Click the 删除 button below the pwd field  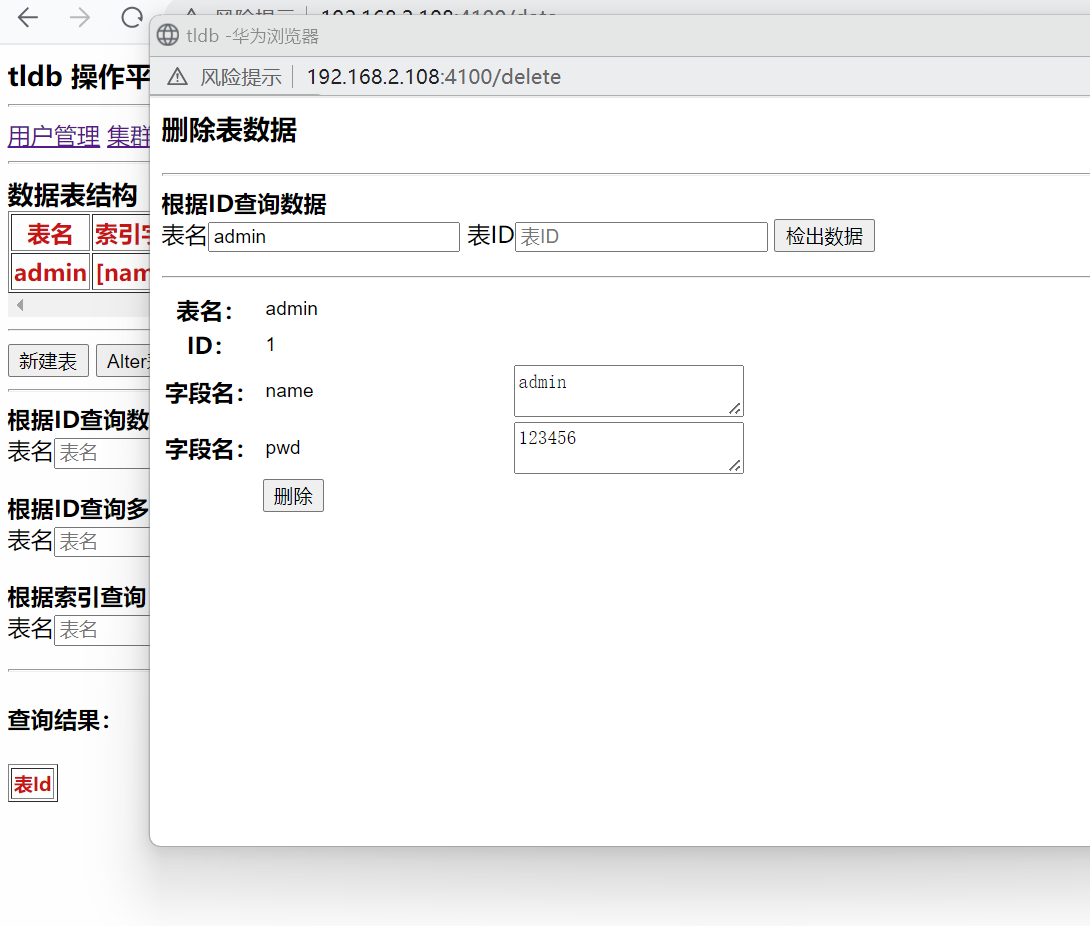[293, 496]
